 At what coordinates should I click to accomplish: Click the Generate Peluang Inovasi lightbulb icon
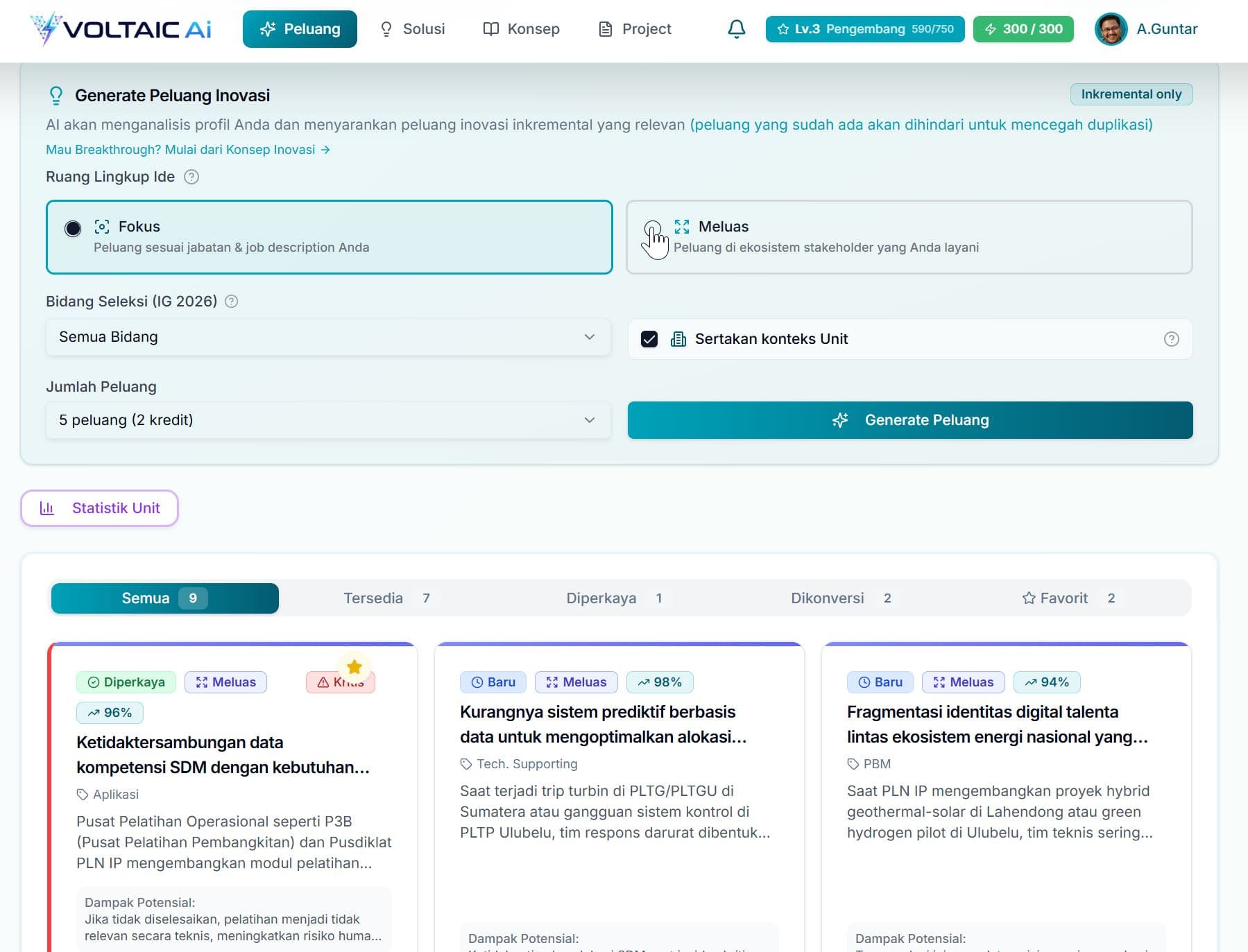(56, 96)
